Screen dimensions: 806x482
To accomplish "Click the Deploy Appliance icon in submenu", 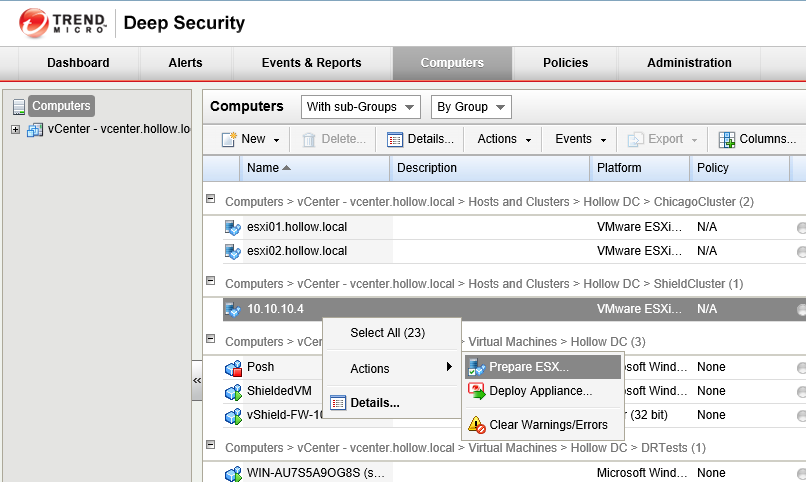I will point(476,391).
